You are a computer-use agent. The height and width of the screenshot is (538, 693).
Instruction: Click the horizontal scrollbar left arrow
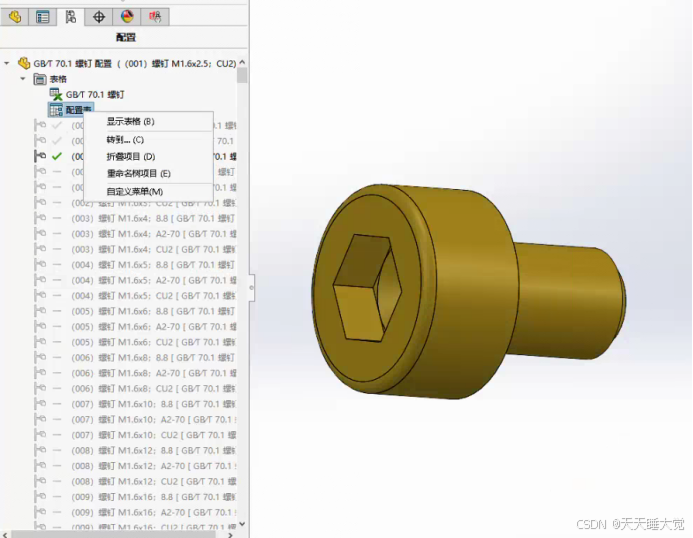tap(5, 534)
